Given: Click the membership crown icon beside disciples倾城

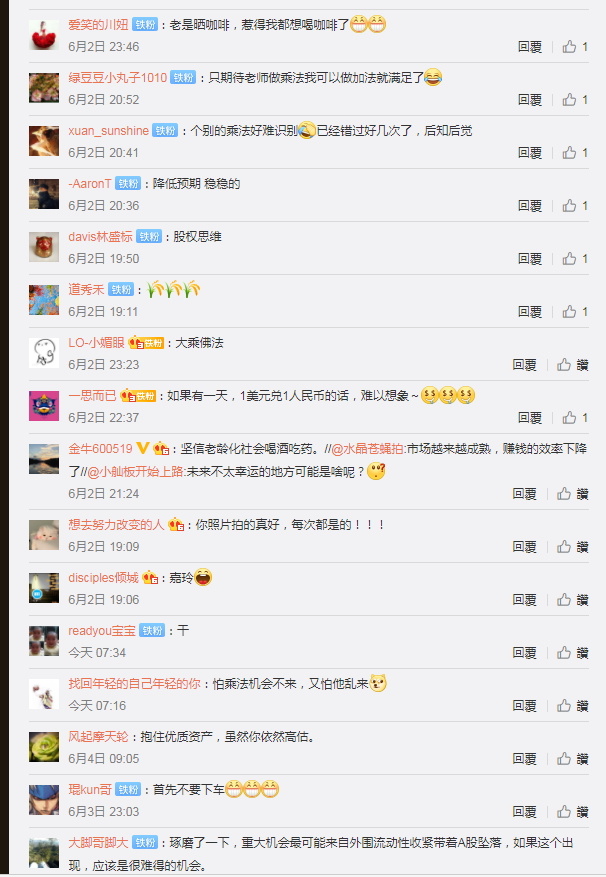Looking at the screenshot, I should [150, 578].
